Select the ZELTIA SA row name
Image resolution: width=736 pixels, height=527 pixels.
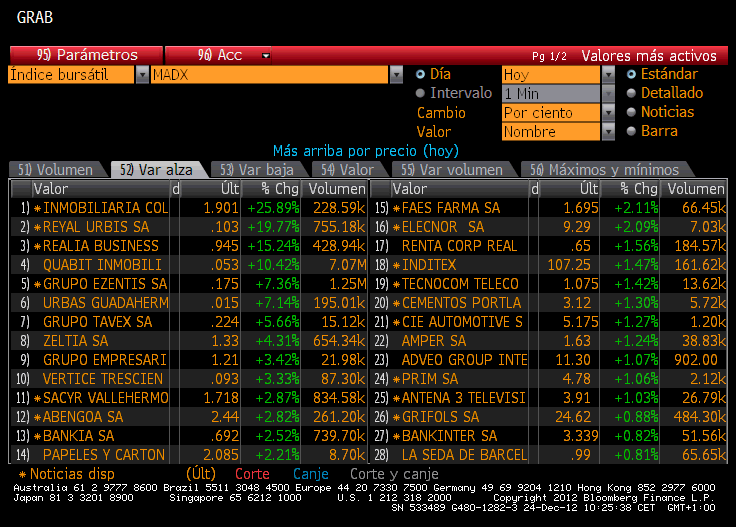(x=76, y=341)
